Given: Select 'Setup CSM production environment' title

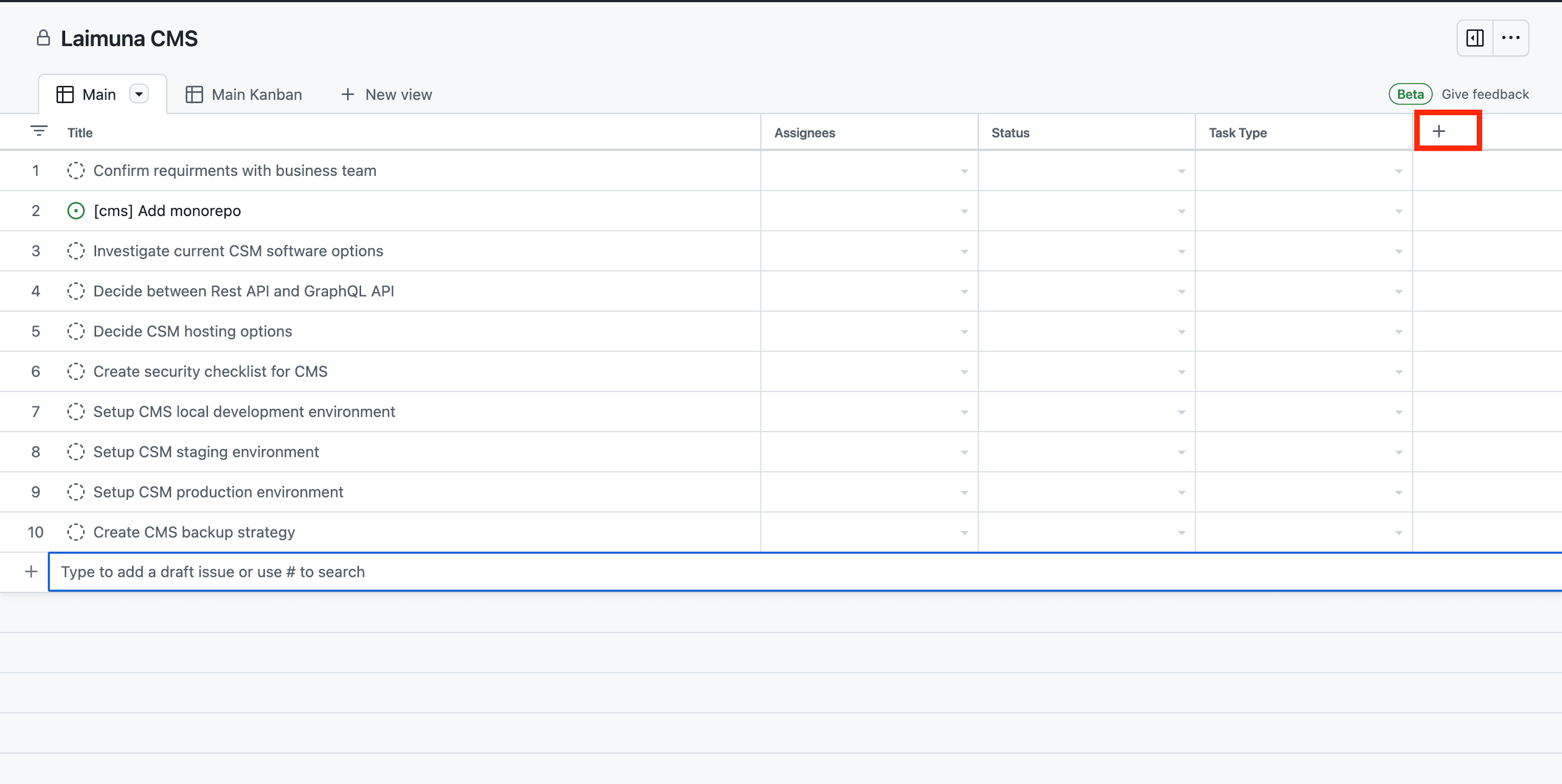Looking at the screenshot, I should (218, 492).
